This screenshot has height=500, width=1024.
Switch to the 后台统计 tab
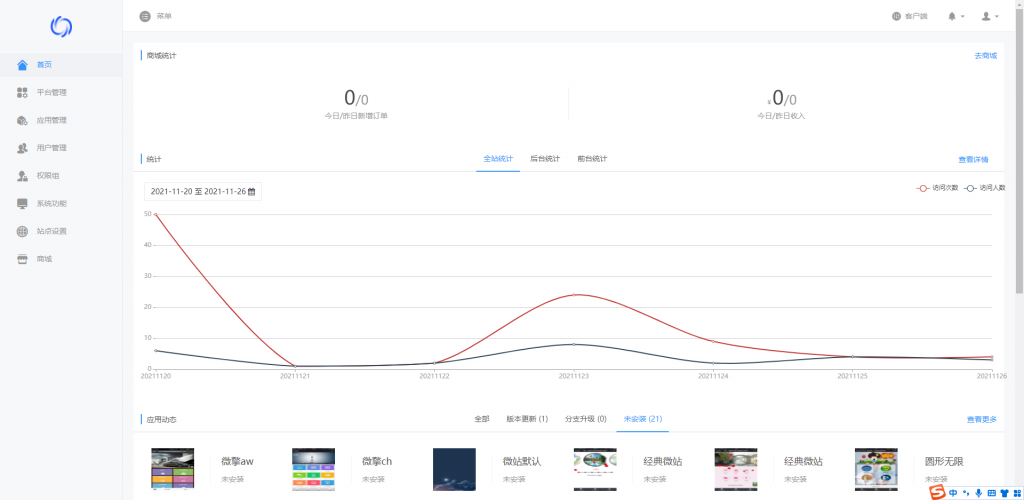pyautogui.click(x=545, y=159)
